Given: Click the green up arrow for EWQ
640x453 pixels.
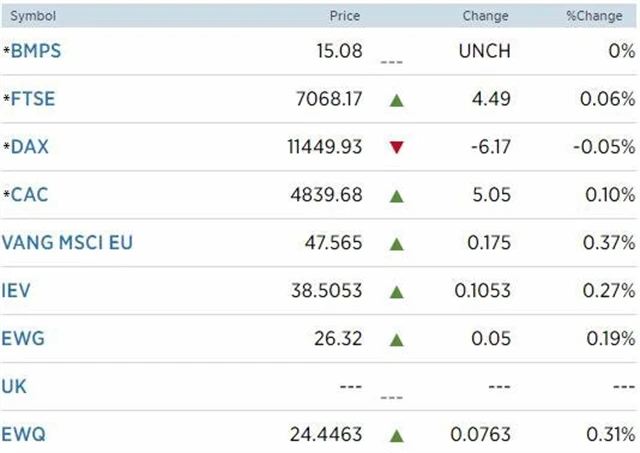Looking at the screenshot, I should tap(397, 435).
